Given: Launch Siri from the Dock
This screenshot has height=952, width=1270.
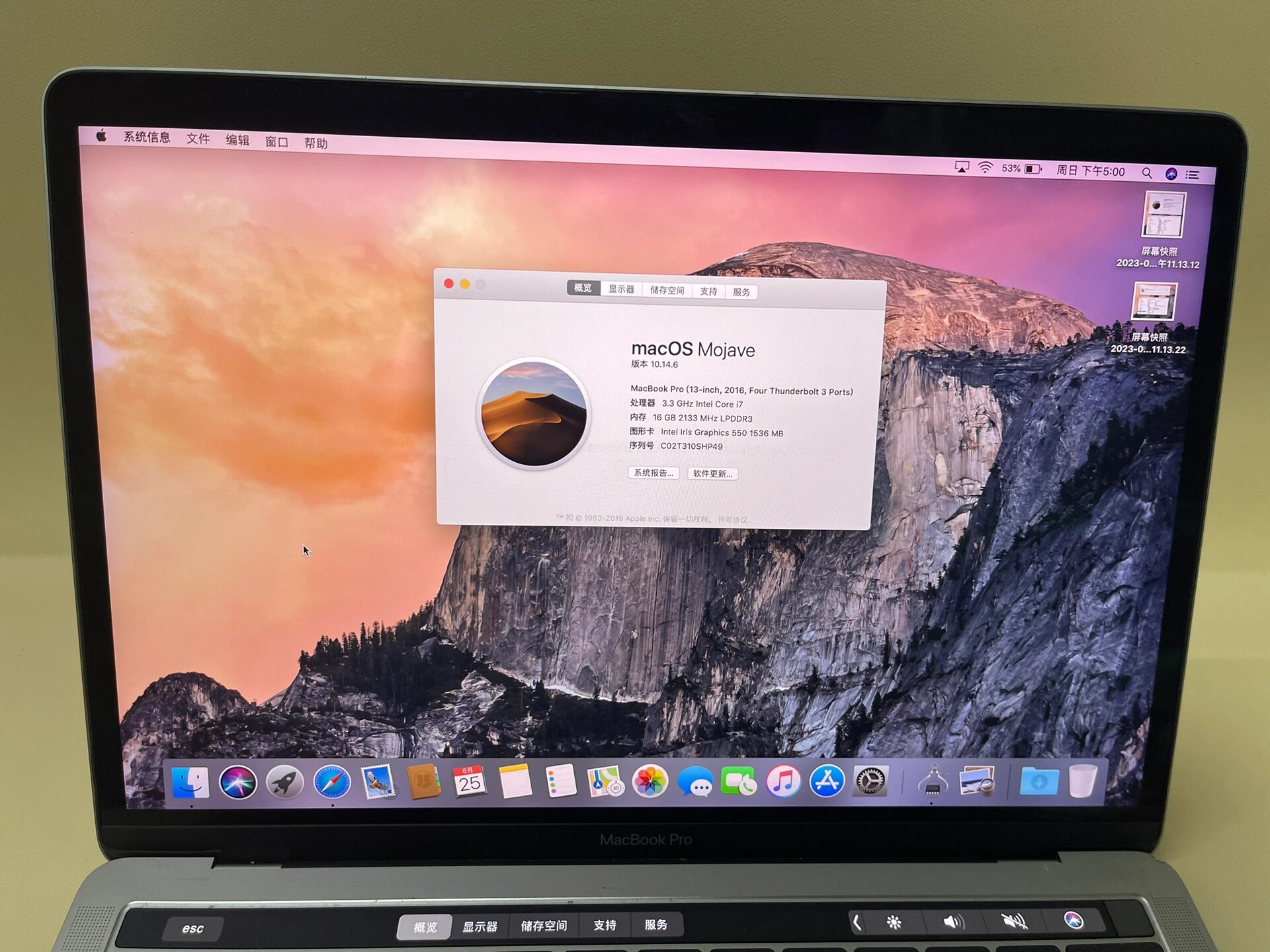Looking at the screenshot, I should pyautogui.click(x=238, y=783).
